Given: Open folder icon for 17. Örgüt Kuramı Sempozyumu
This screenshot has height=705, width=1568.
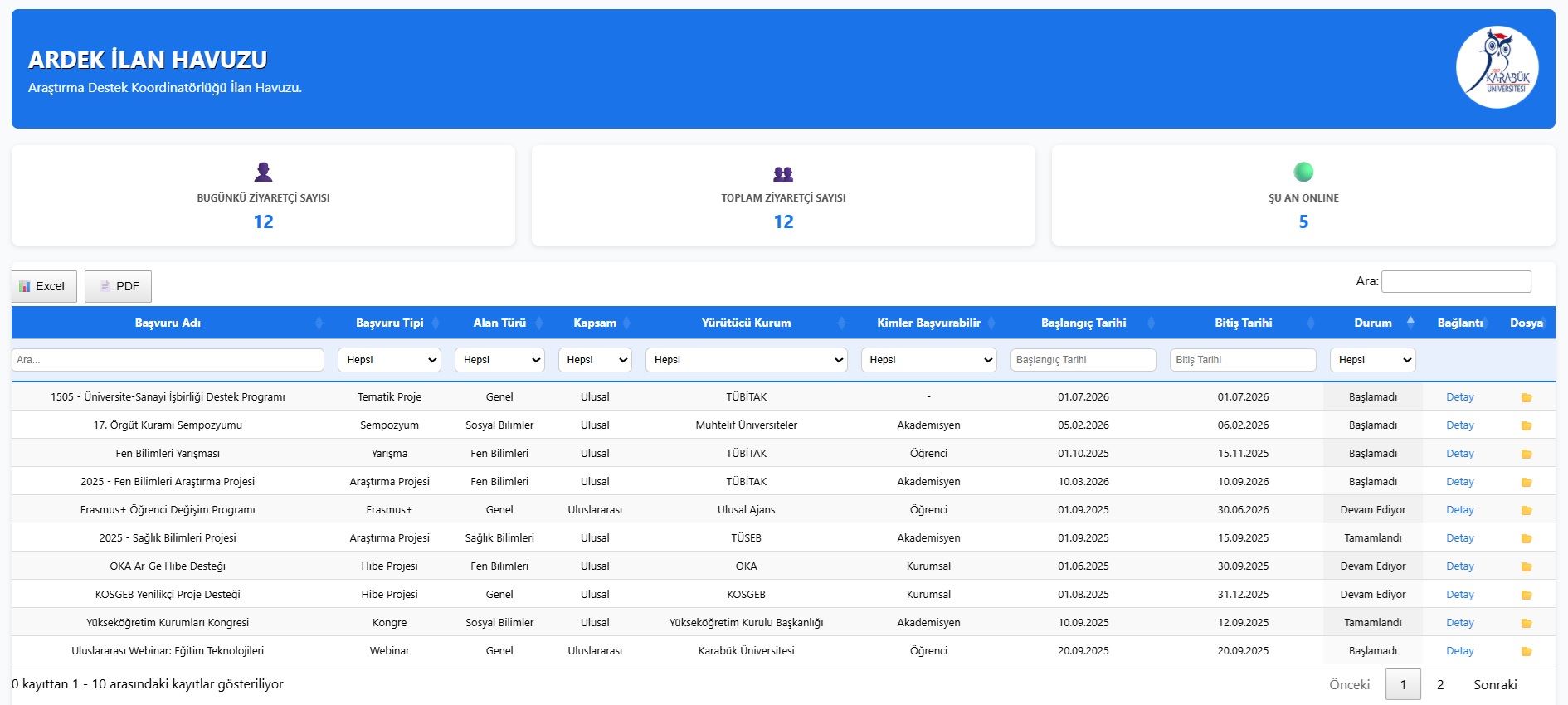Looking at the screenshot, I should 1526,425.
